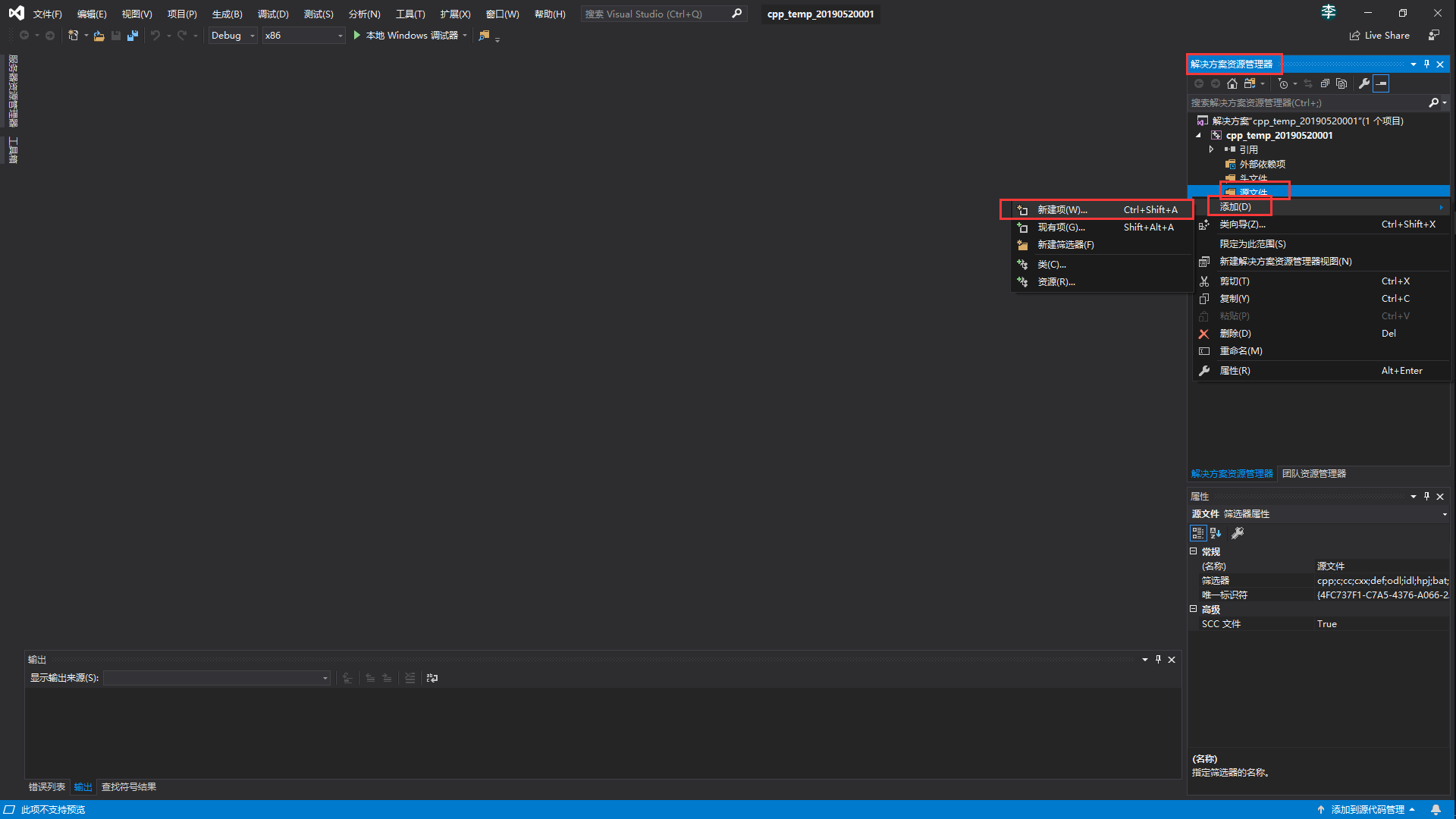Image resolution: width=1456 pixels, height=819 pixels.
Task: Click Show All Files icon in Solution Explorer
Action: click(1341, 83)
